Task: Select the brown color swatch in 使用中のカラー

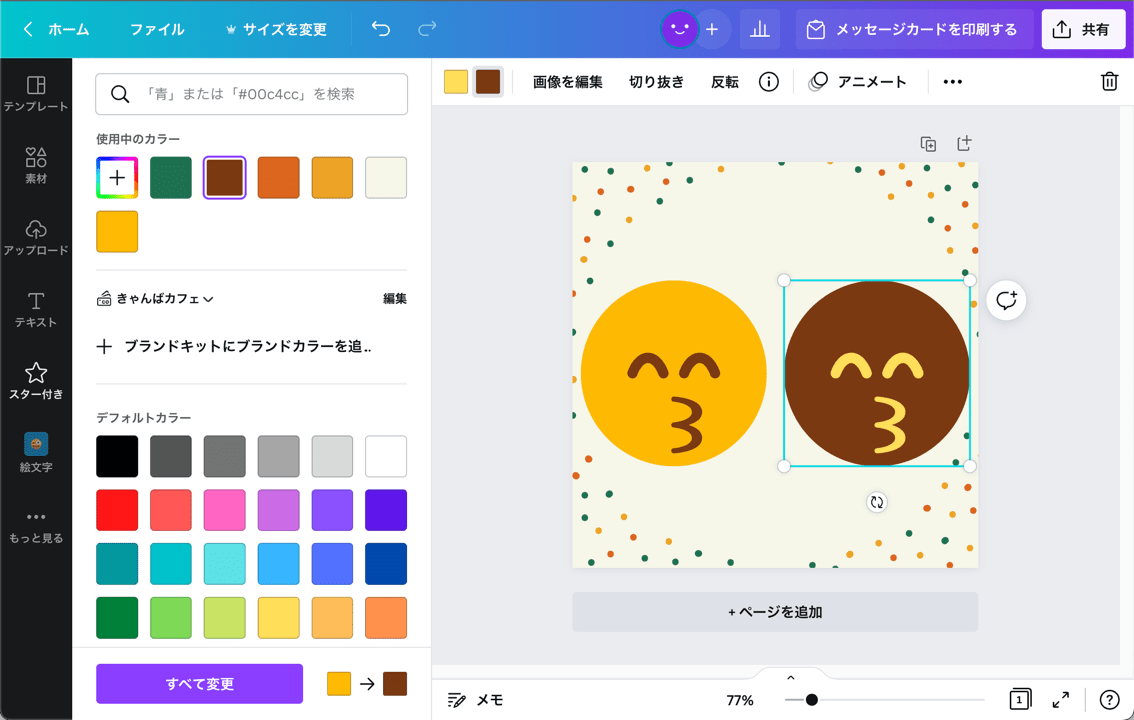Action: point(224,177)
